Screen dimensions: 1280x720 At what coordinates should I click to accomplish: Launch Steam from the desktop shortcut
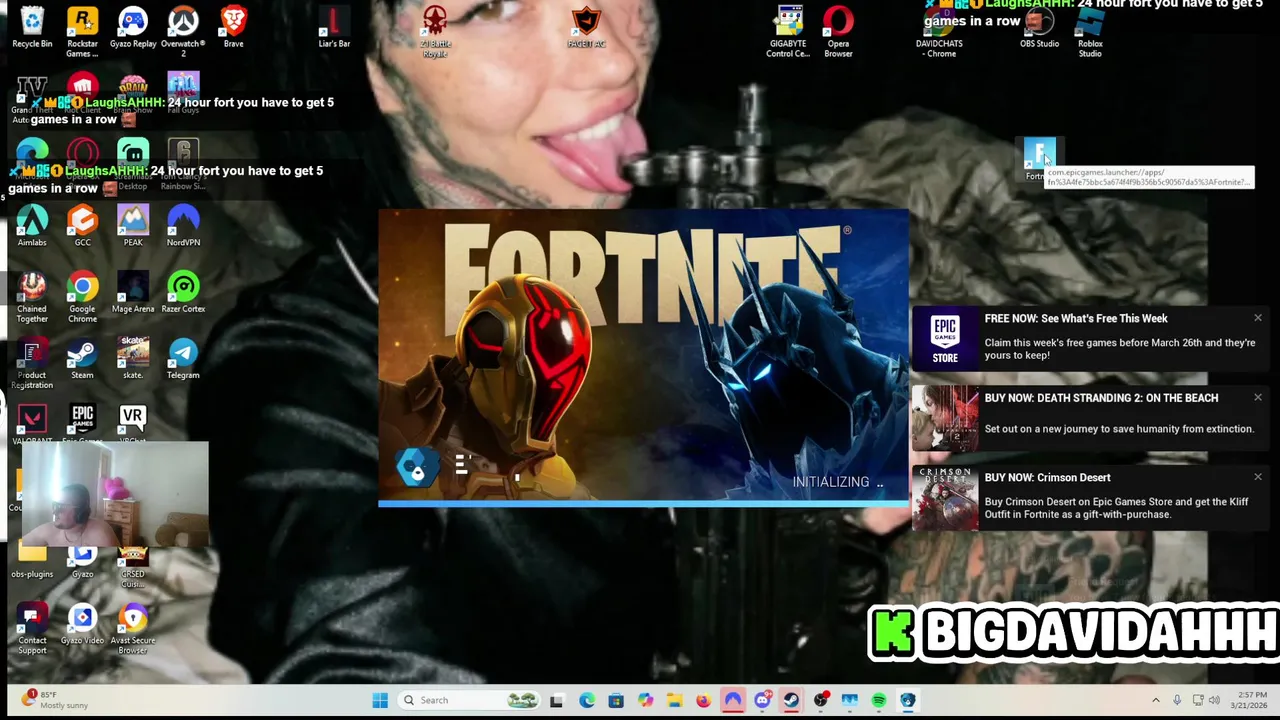tap(82, 359)
